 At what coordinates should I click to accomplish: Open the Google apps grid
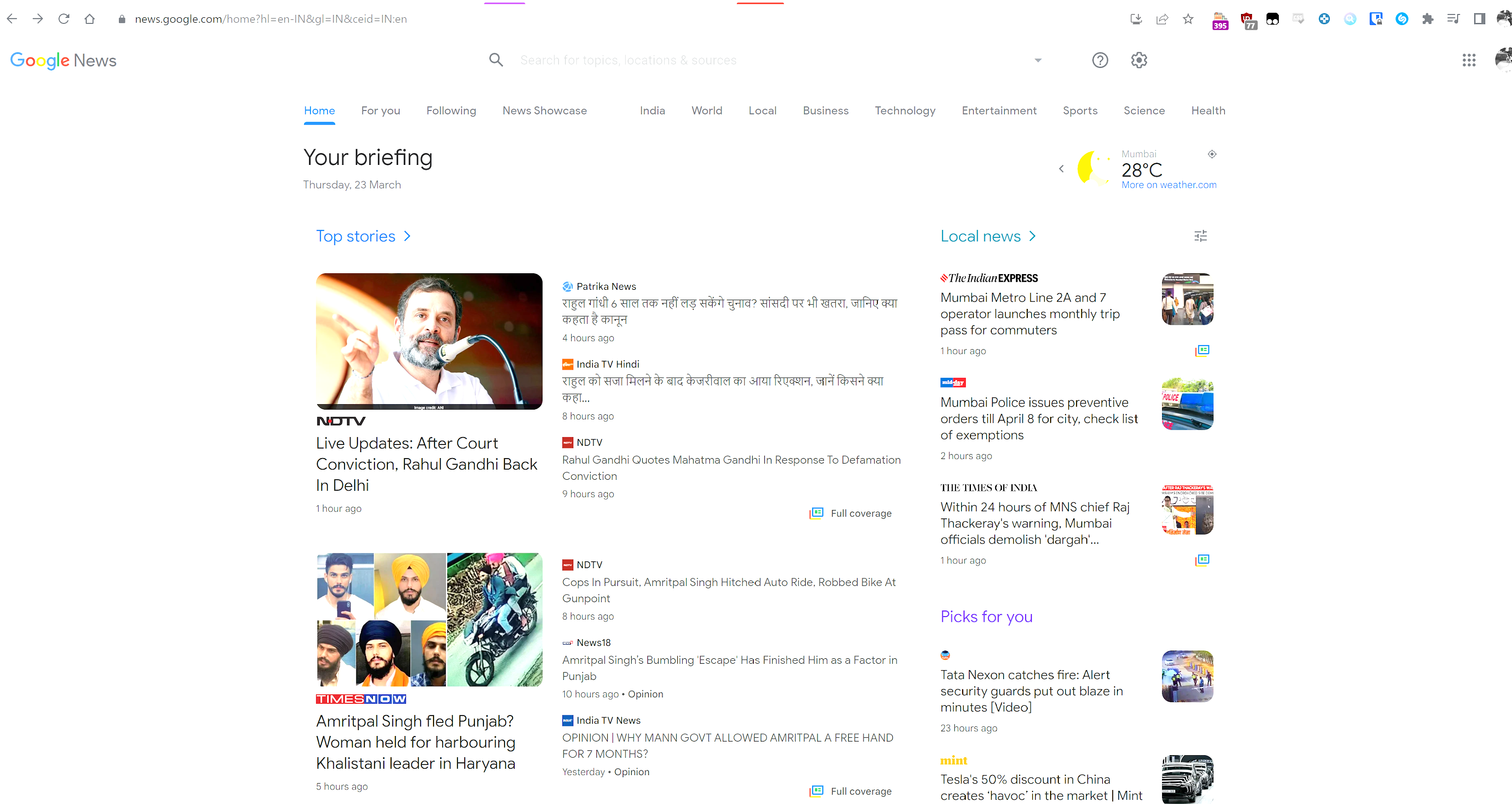(x=1469, y=60)
